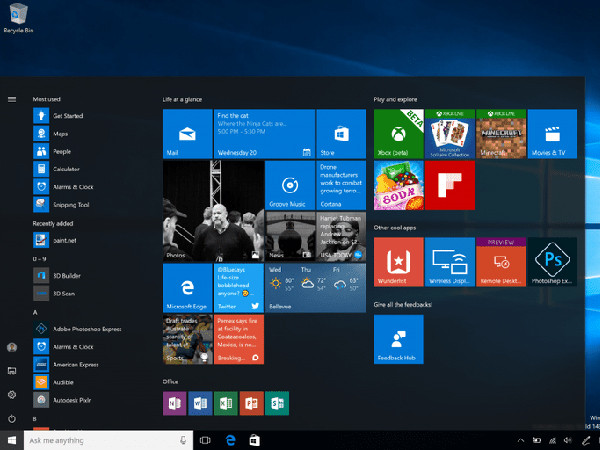This screenshot has width=600, height=450.
Task: Click the Office group title
Action: pyautogui.click(x=170, y=382)
